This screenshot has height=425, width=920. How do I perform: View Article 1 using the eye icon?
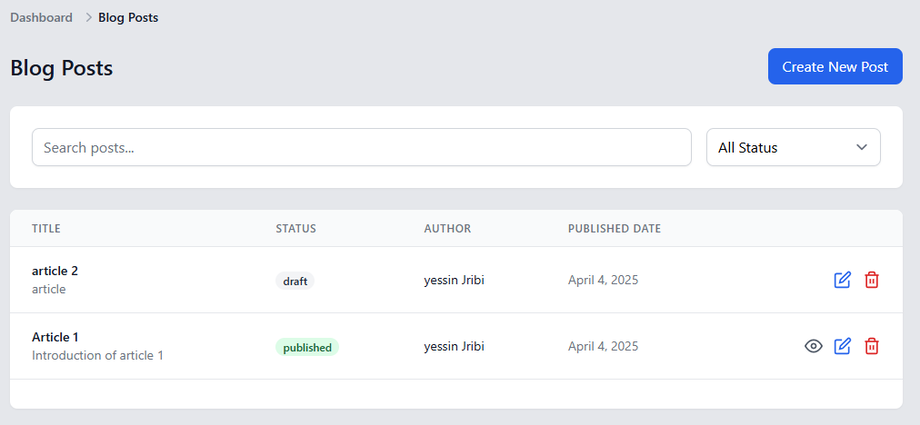click(813, 346)
